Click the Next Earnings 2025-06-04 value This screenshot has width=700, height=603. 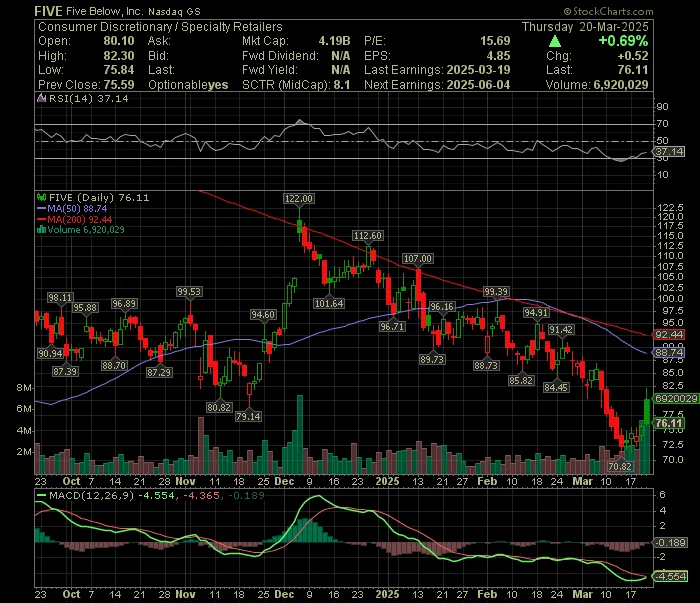[x=478, y=85]
